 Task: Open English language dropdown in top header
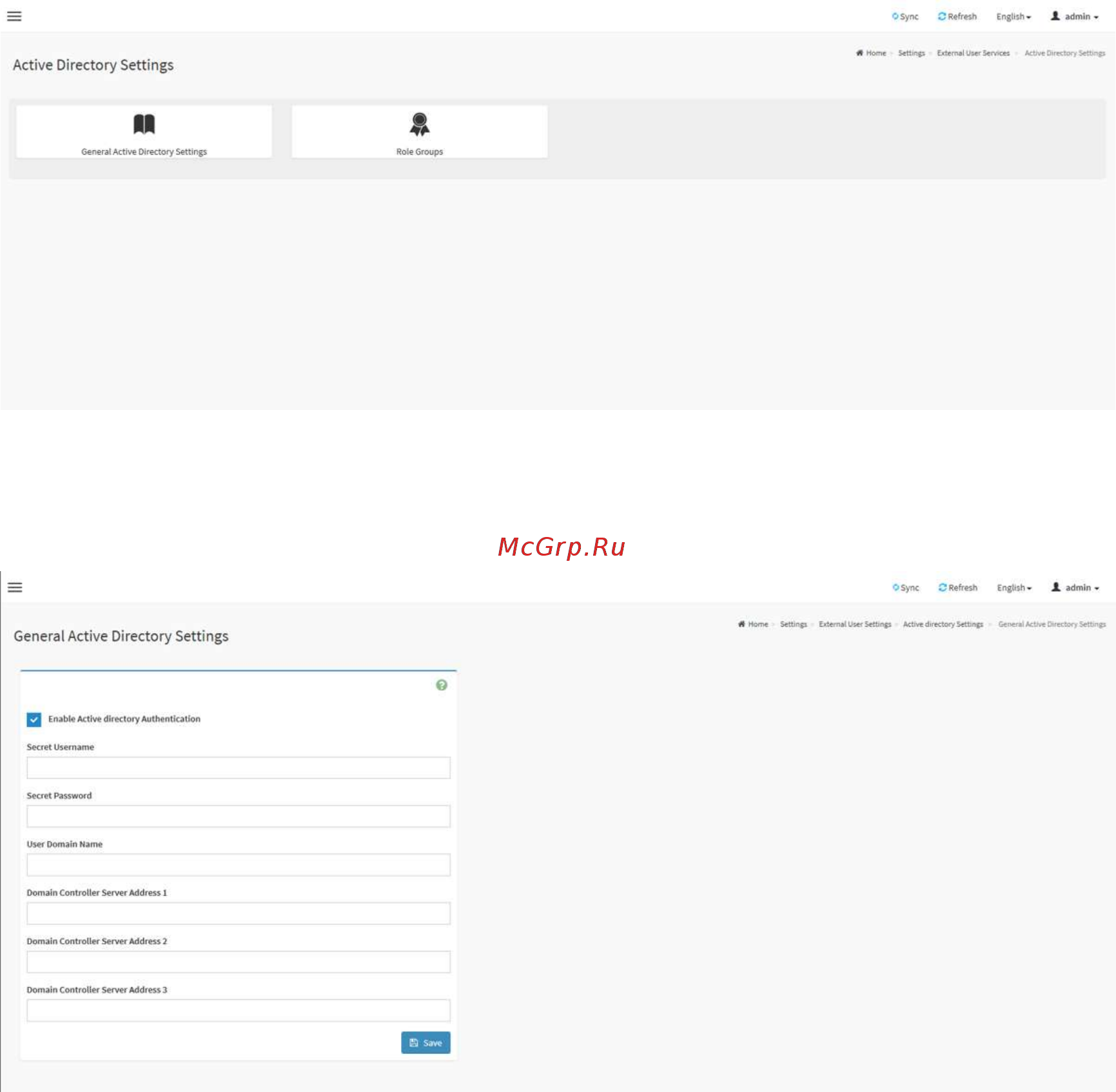tap(1013, 17)
